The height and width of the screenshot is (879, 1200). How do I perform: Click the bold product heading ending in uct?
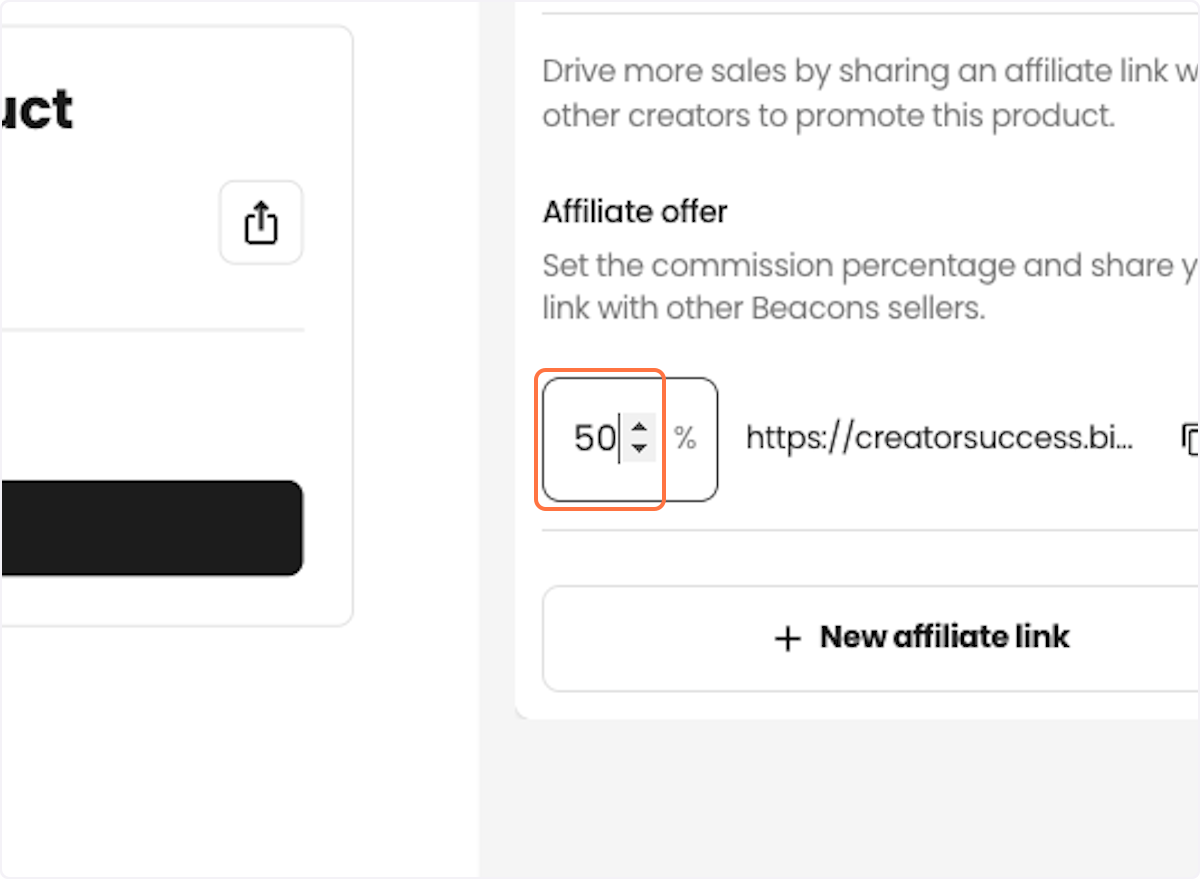[x=36, y=110]
